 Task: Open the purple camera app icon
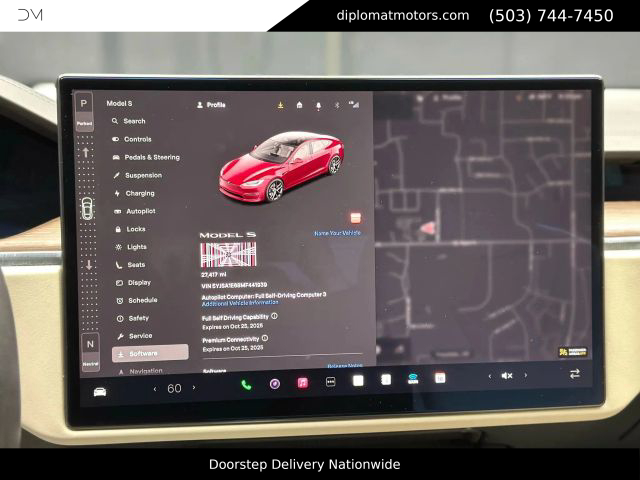tap(275, 384)
